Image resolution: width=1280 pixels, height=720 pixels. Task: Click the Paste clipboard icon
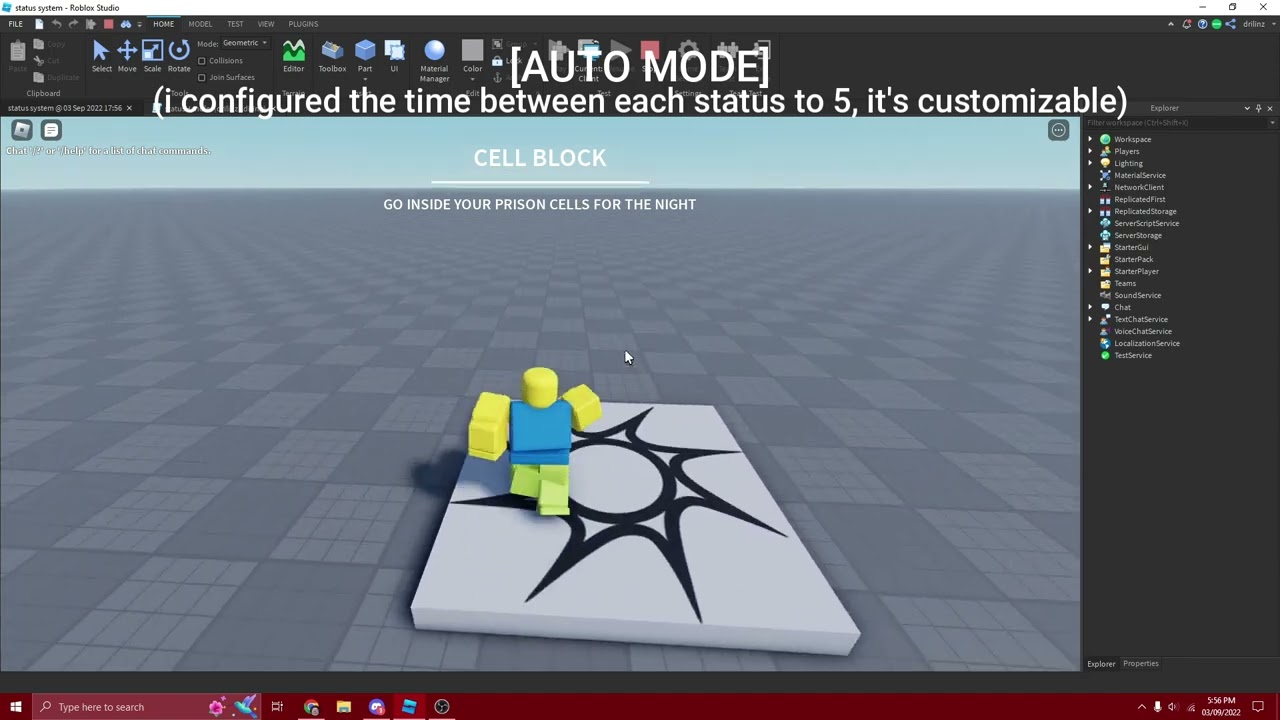(17, 51)
